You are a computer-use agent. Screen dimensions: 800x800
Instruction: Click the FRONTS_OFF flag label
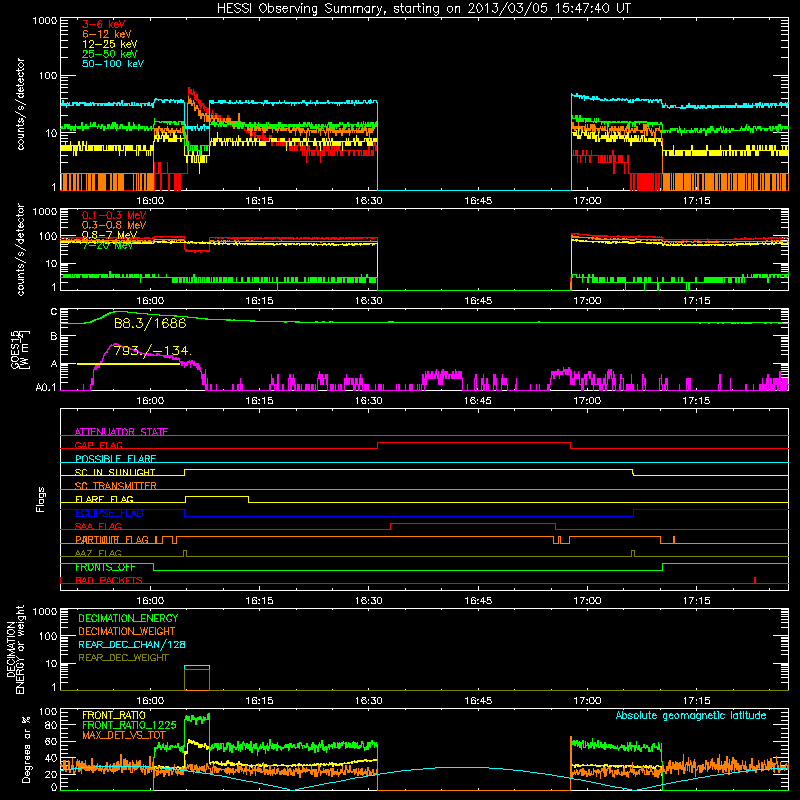tap(105, 567)
